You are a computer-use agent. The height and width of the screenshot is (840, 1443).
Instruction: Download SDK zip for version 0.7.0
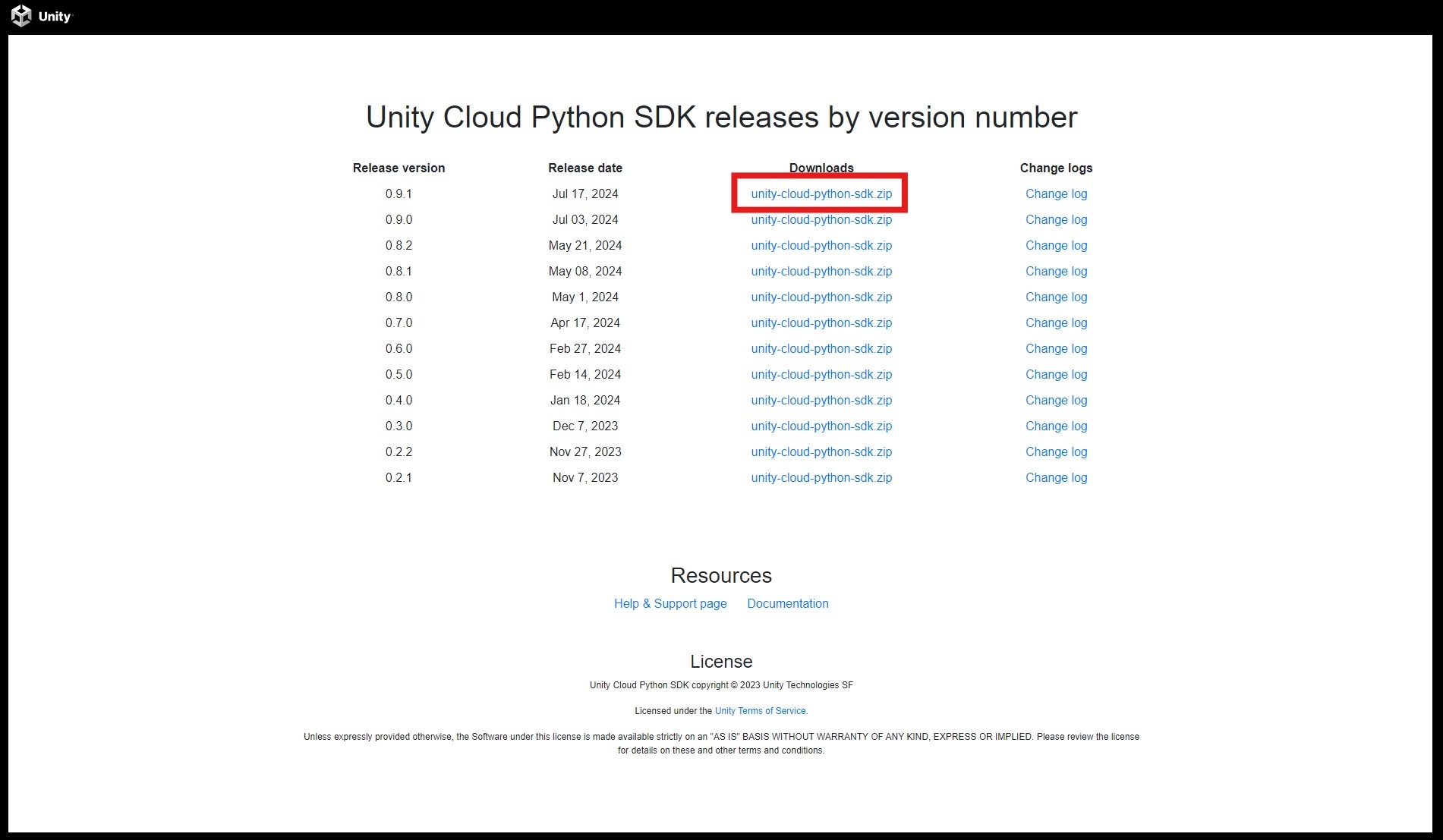coord(821,322)
